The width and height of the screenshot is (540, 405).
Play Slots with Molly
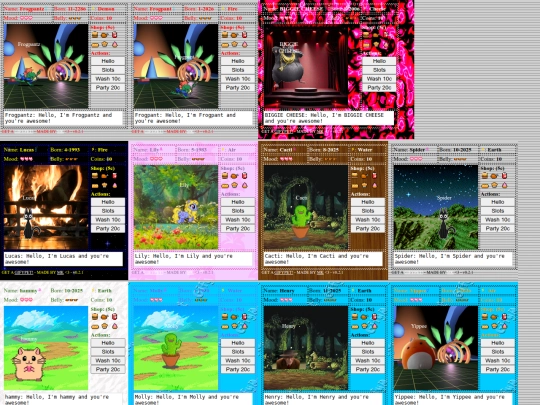click(238, 352)
